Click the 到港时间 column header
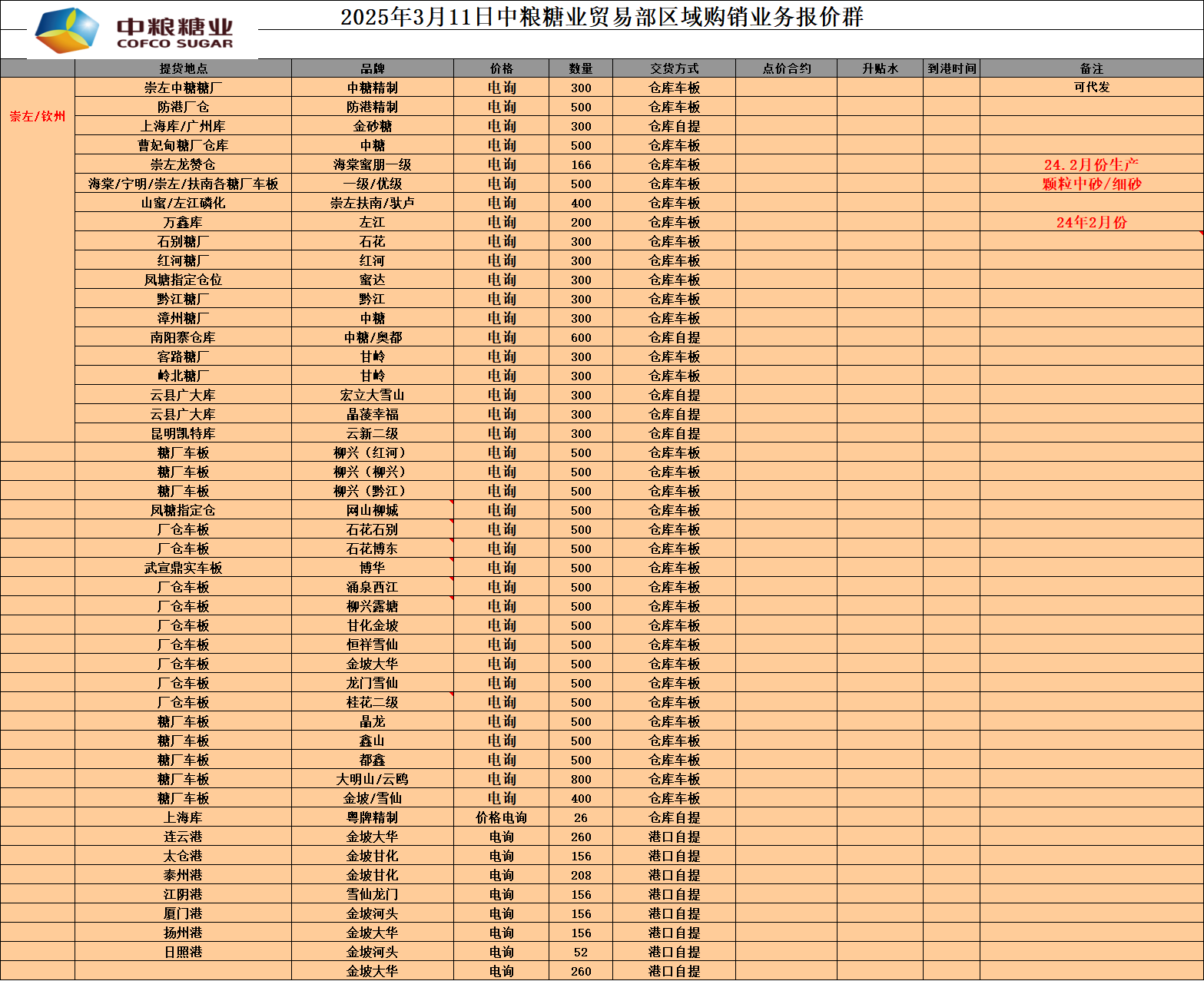1204x981 pixels. pyautogui.click(x=951, y=68)
